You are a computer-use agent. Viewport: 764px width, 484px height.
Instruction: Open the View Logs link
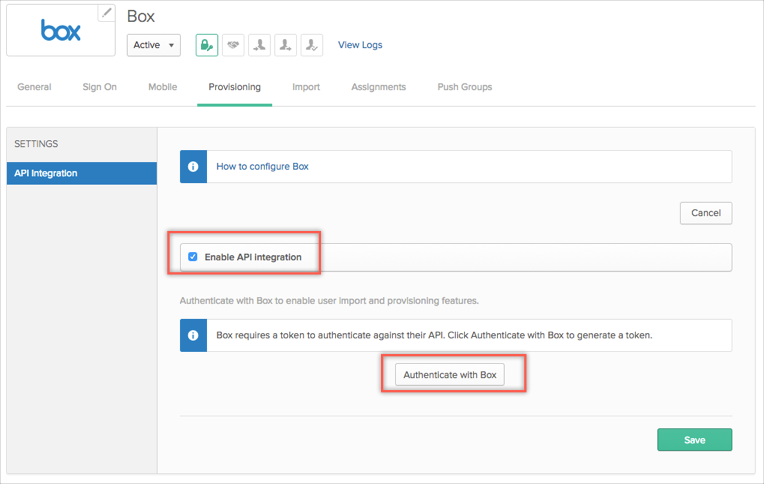360,45
